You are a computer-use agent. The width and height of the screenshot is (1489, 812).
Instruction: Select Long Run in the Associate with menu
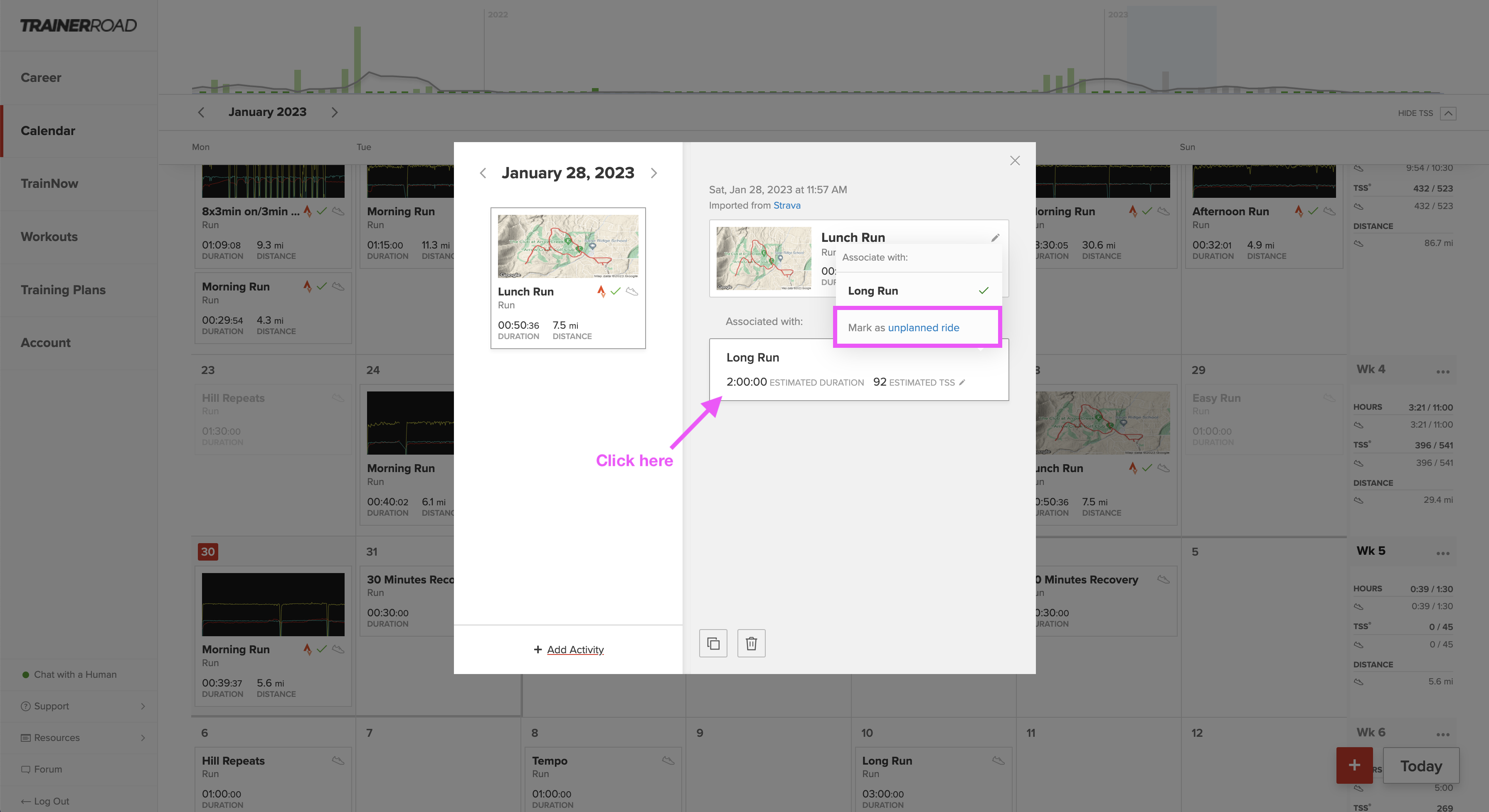pos(919,291)
